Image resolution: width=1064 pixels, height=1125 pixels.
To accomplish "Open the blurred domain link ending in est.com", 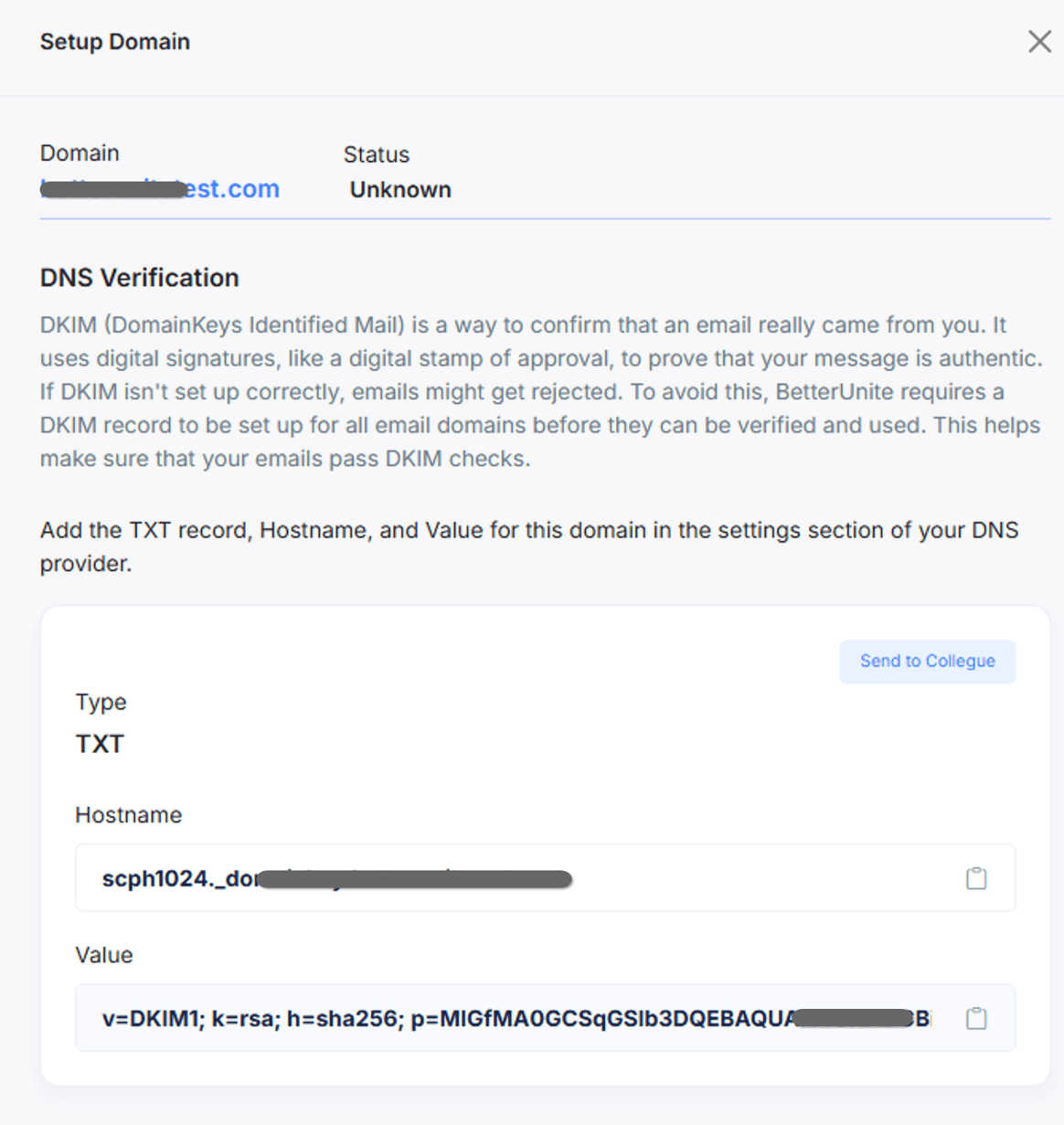I will [159, 188].
